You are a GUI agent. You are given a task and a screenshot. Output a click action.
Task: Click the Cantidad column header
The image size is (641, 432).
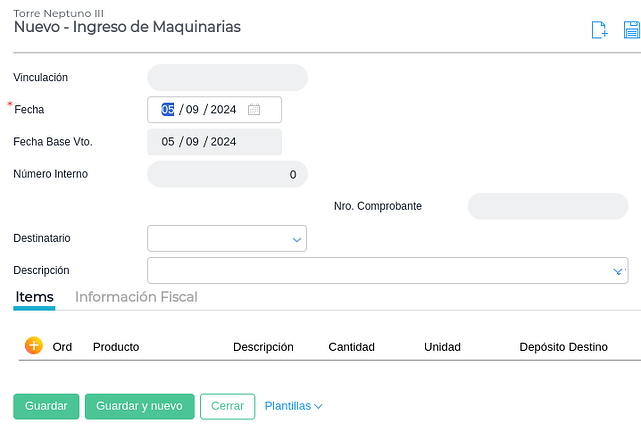pos(351,347)
